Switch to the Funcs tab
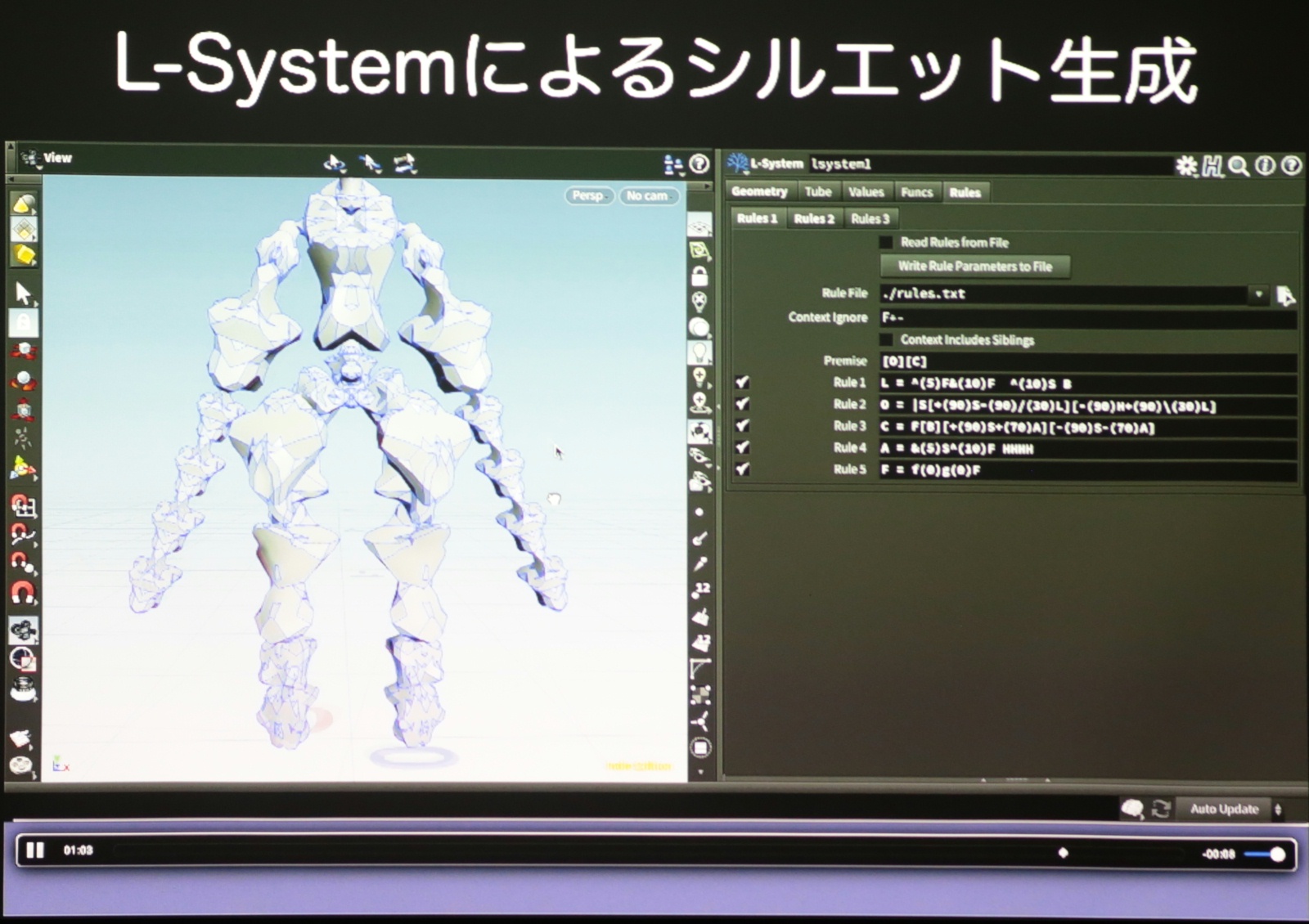The image size is (1309, 924). (x=916, y=192)
